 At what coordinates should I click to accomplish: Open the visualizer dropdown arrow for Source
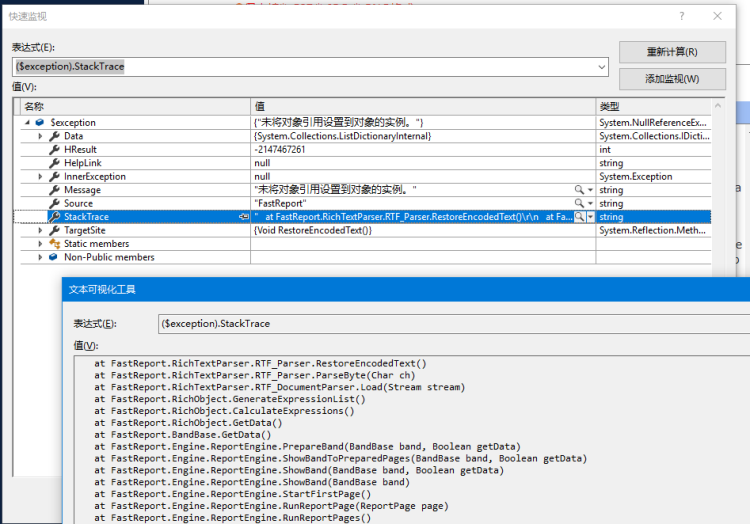coord(590,203)
